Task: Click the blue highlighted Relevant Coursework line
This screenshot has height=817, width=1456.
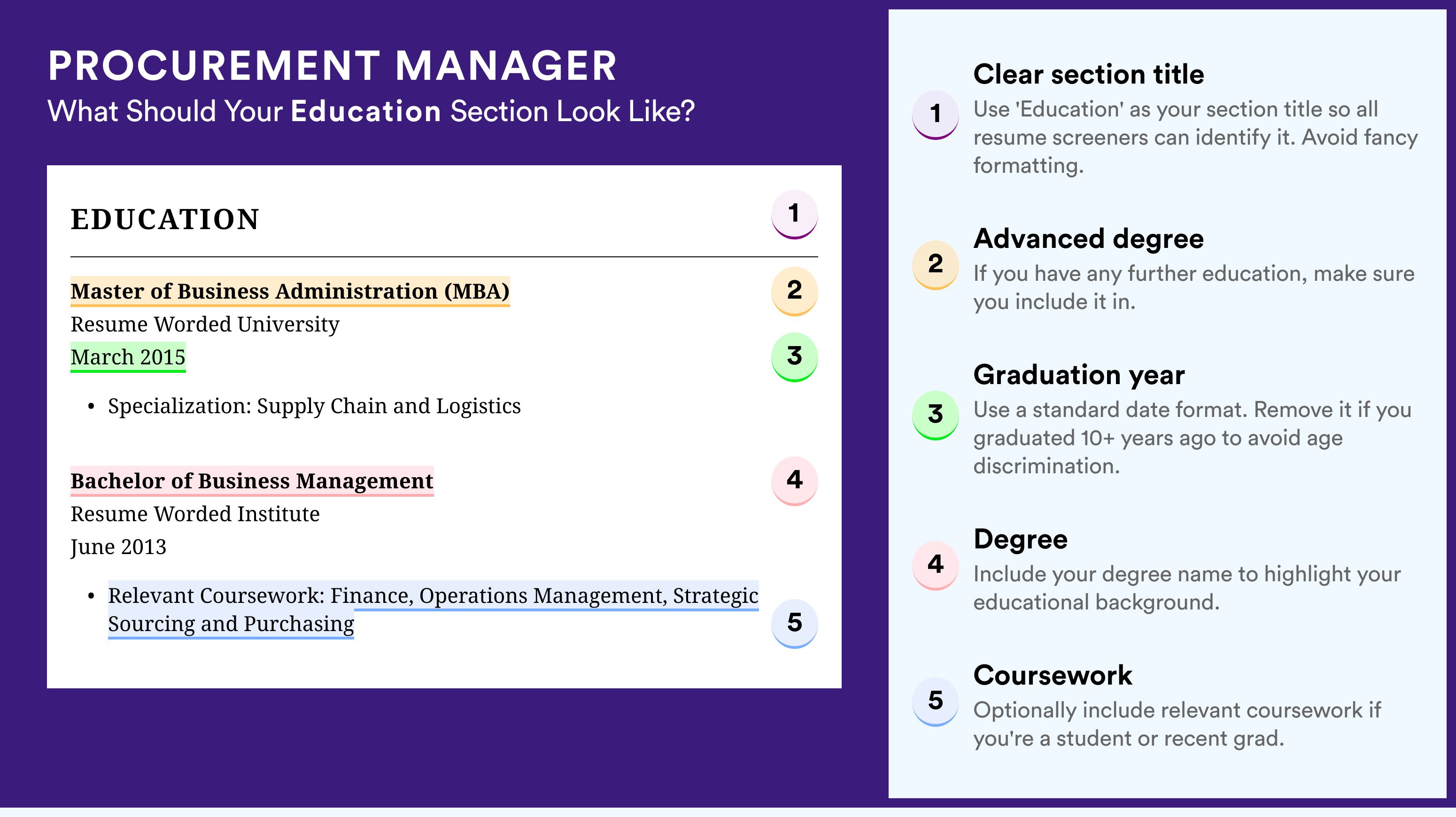Action: pyautogui.click(x=433, y=609)
